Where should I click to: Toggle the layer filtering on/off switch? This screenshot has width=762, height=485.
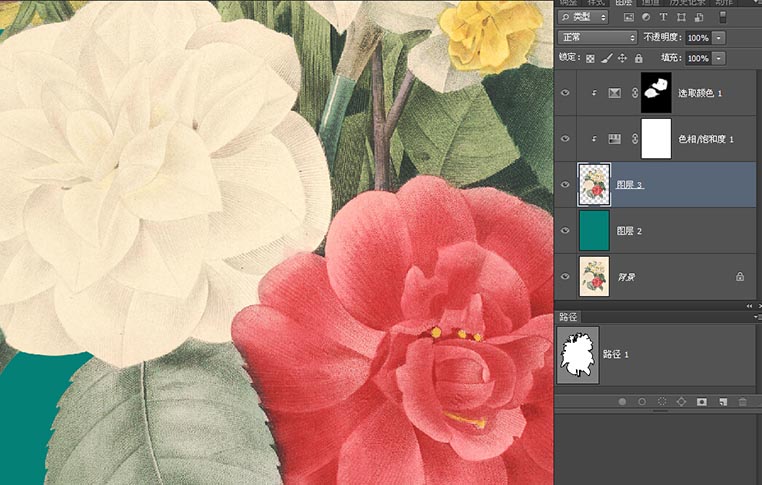[x=723, y=17]
